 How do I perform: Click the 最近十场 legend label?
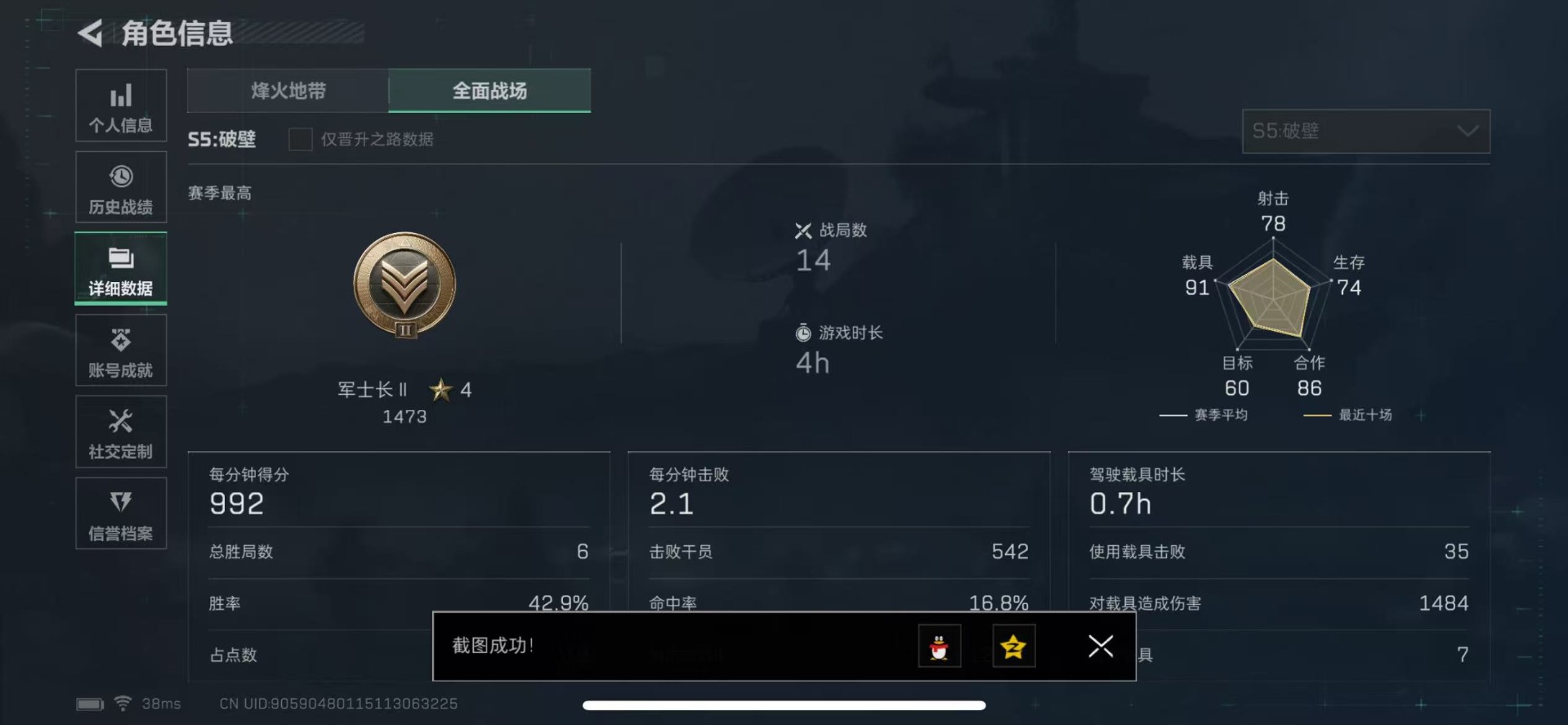[1365, 415]
